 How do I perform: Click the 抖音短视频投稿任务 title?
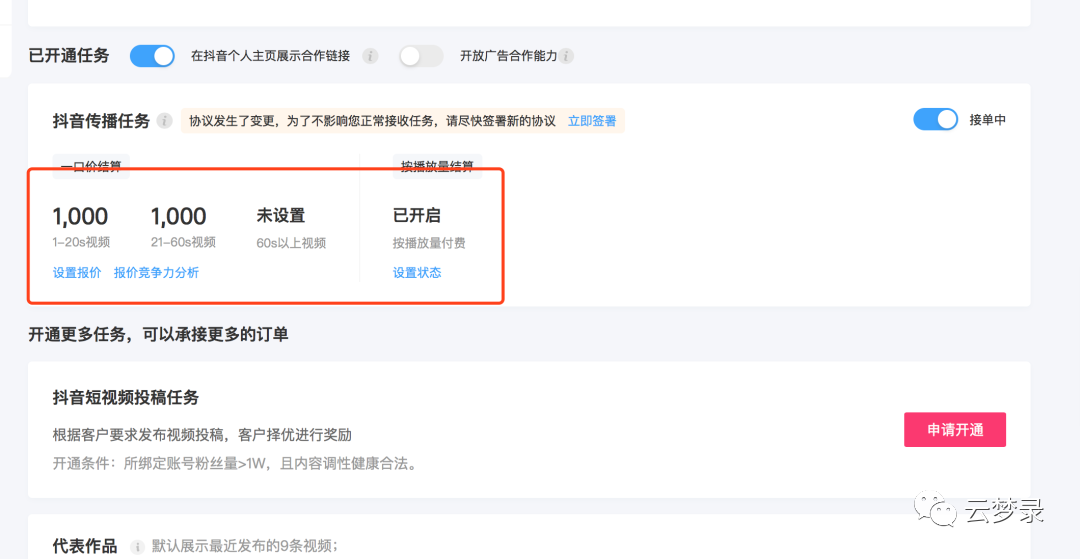point(126,397)
